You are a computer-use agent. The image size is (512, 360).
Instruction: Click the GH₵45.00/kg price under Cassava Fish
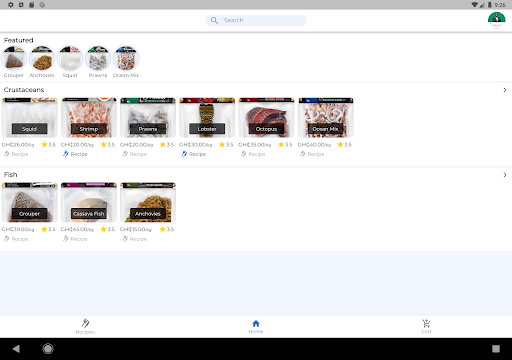click(77, 230)
